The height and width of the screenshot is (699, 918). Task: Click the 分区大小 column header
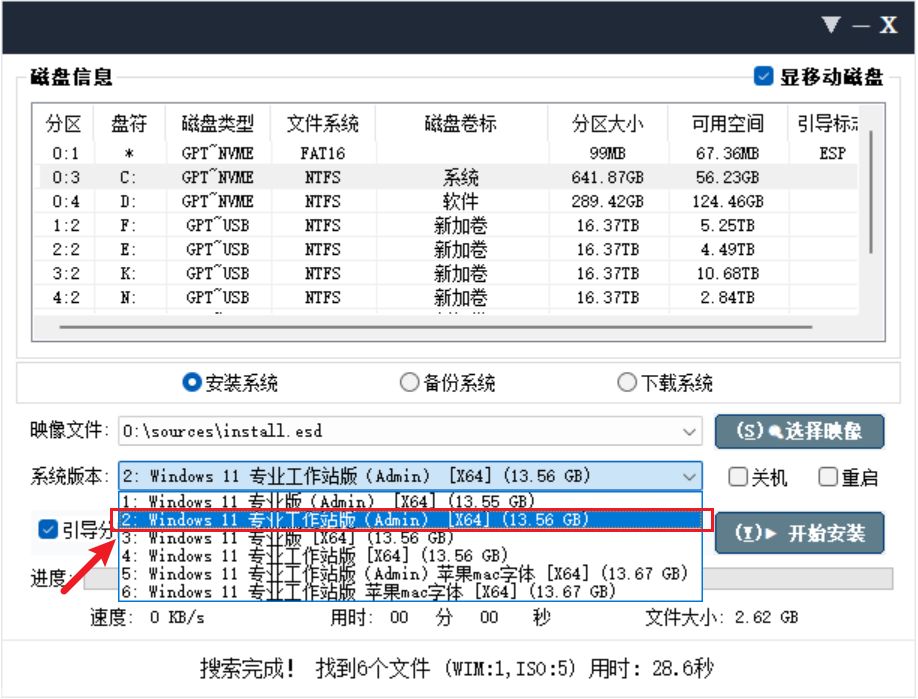pyautogui.click(x=608, y=124)
